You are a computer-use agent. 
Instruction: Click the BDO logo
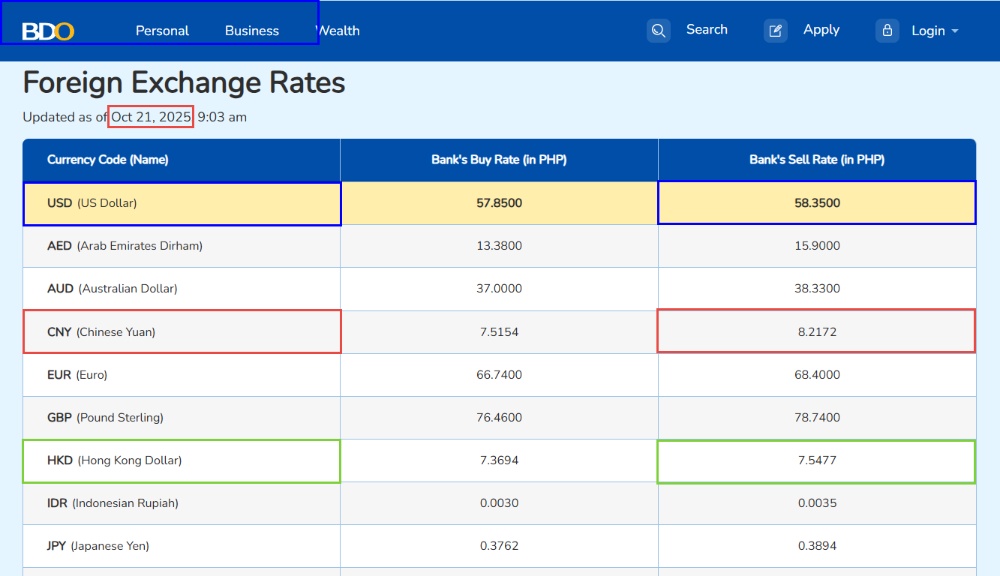click(48, 31)
